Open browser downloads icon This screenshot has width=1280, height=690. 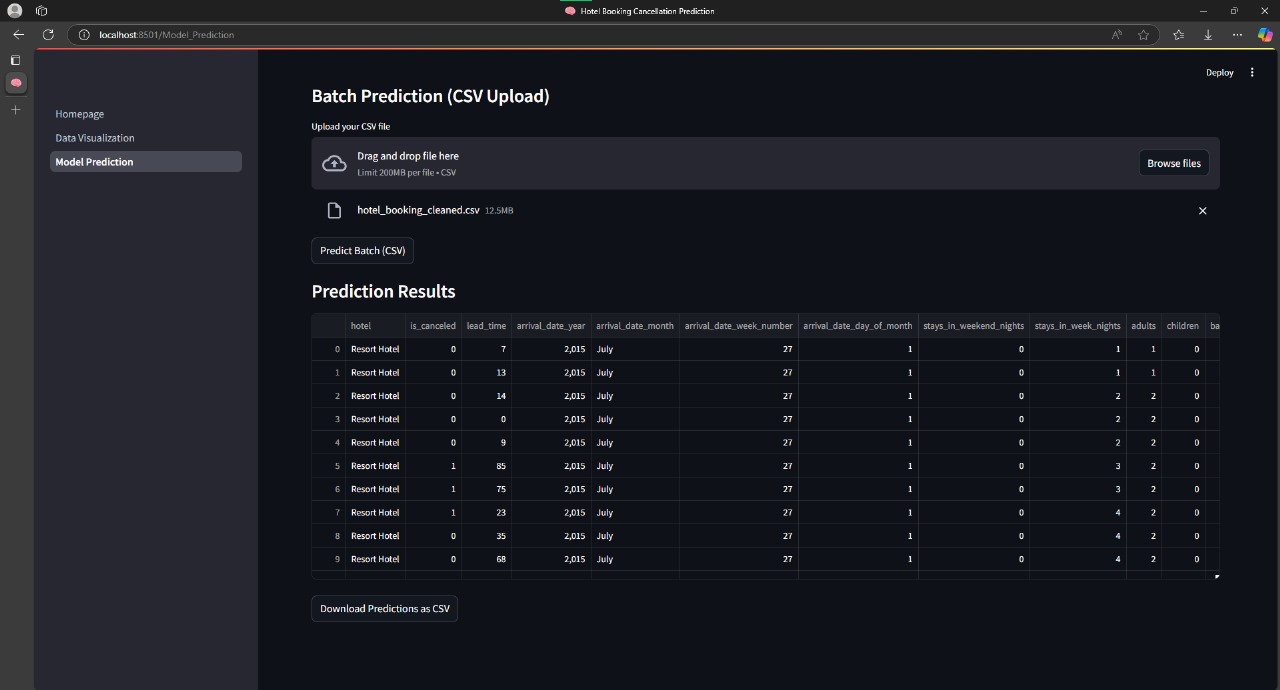[1208, 34]
